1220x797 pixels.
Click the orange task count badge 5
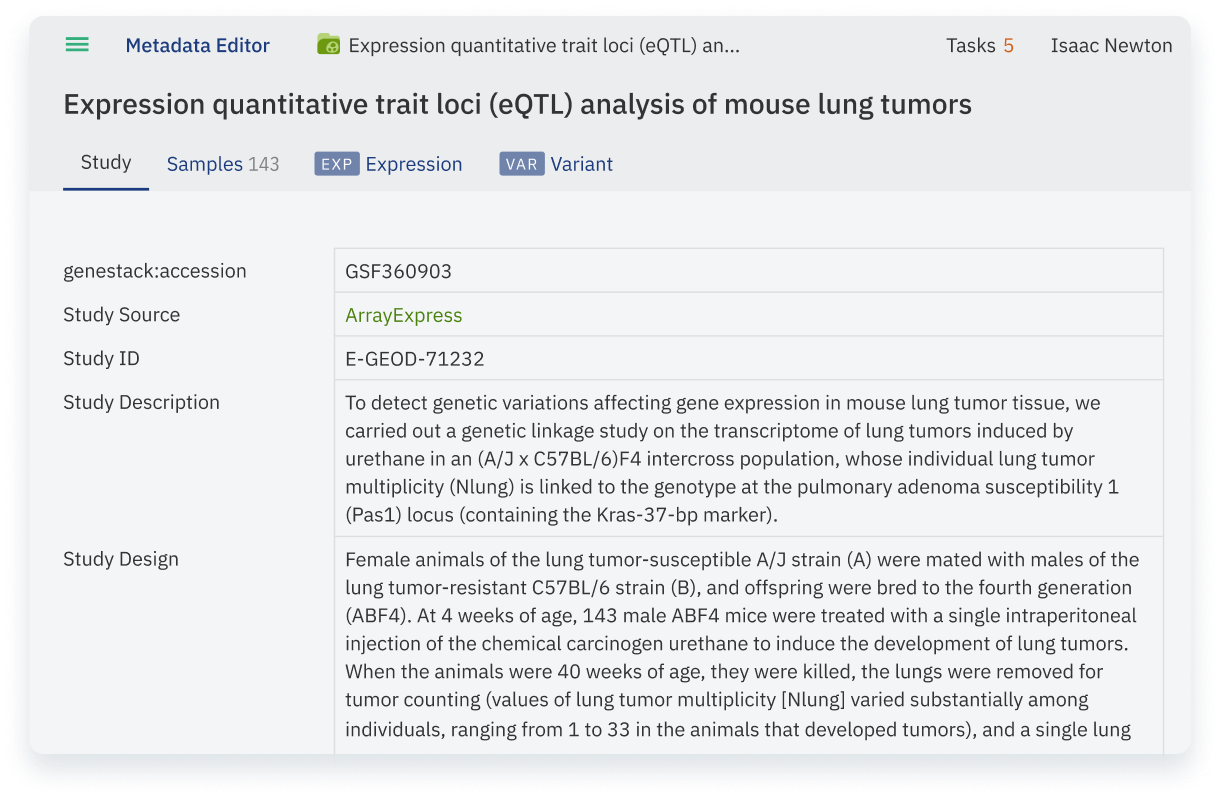1008,46
